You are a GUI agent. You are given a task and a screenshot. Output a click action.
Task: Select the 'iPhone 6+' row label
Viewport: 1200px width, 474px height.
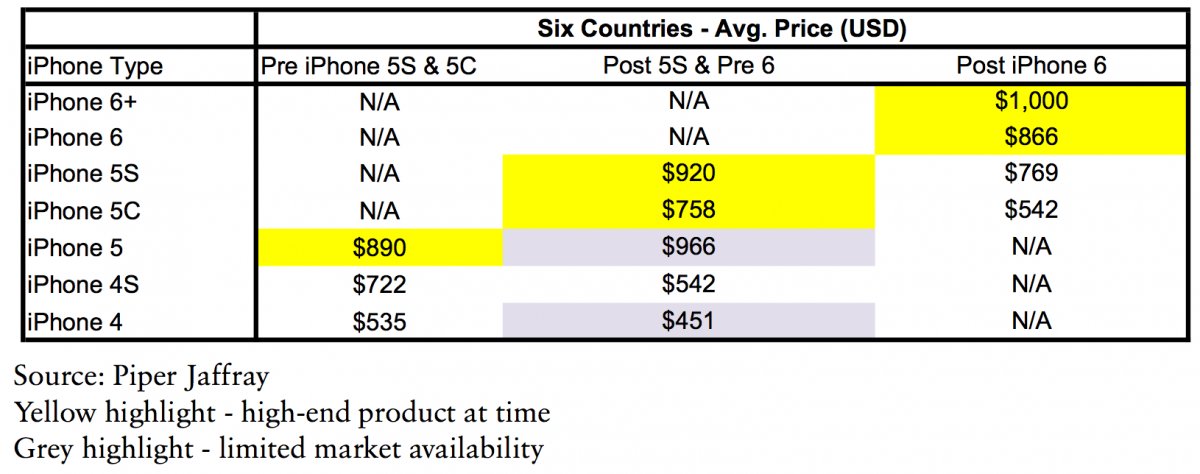[x=68, y=101]
